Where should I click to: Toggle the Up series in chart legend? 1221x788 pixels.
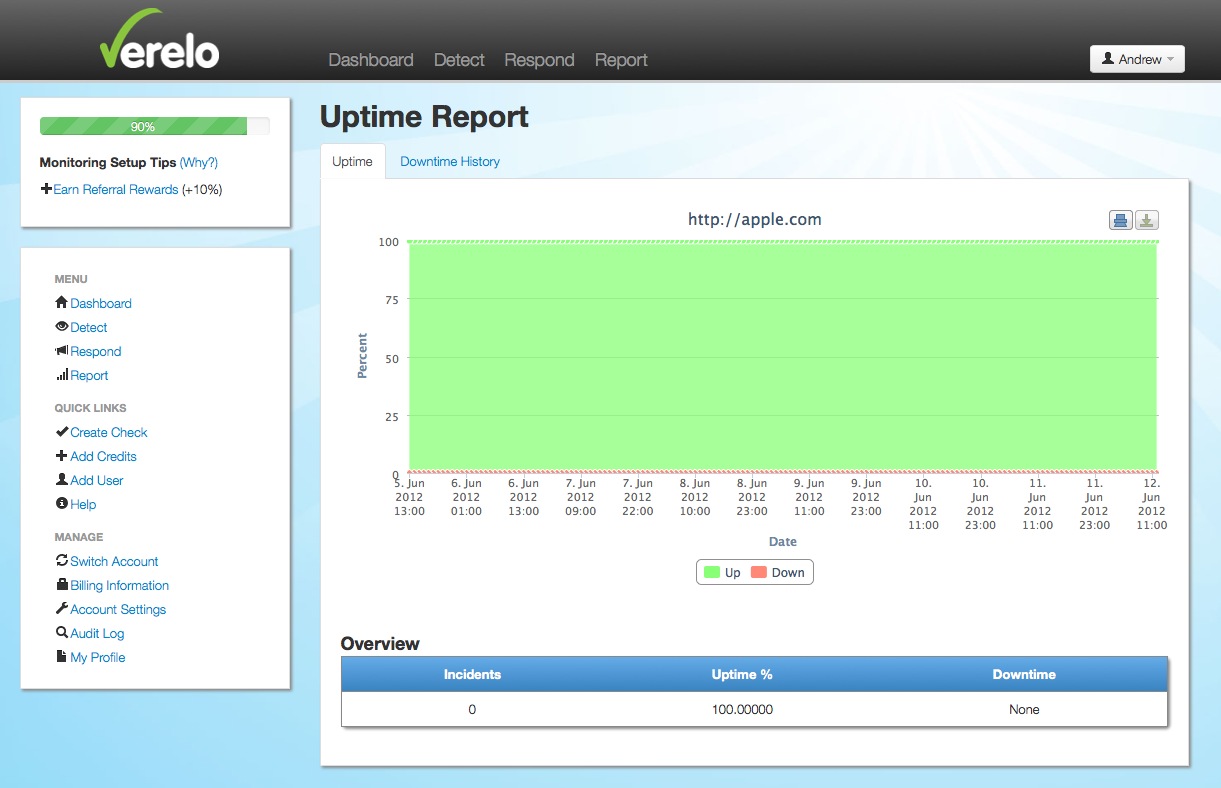coord(722,573)
